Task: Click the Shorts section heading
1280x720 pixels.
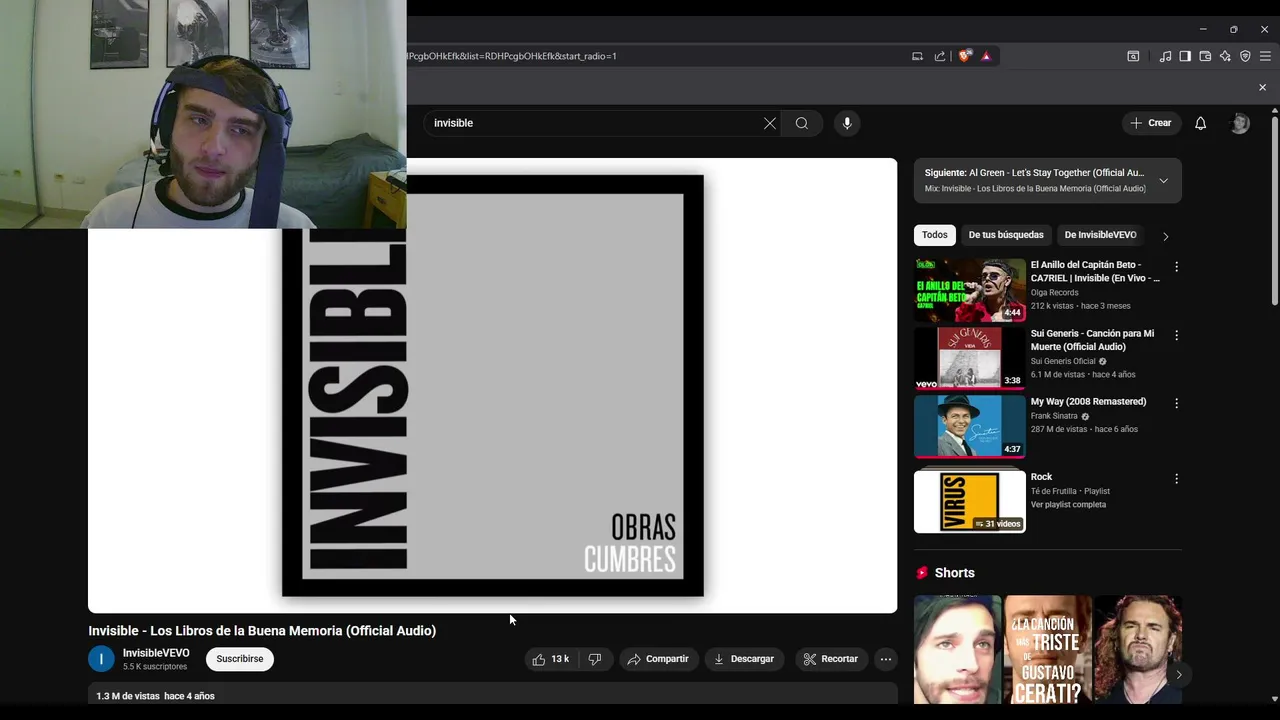Action: pos(954,573)
